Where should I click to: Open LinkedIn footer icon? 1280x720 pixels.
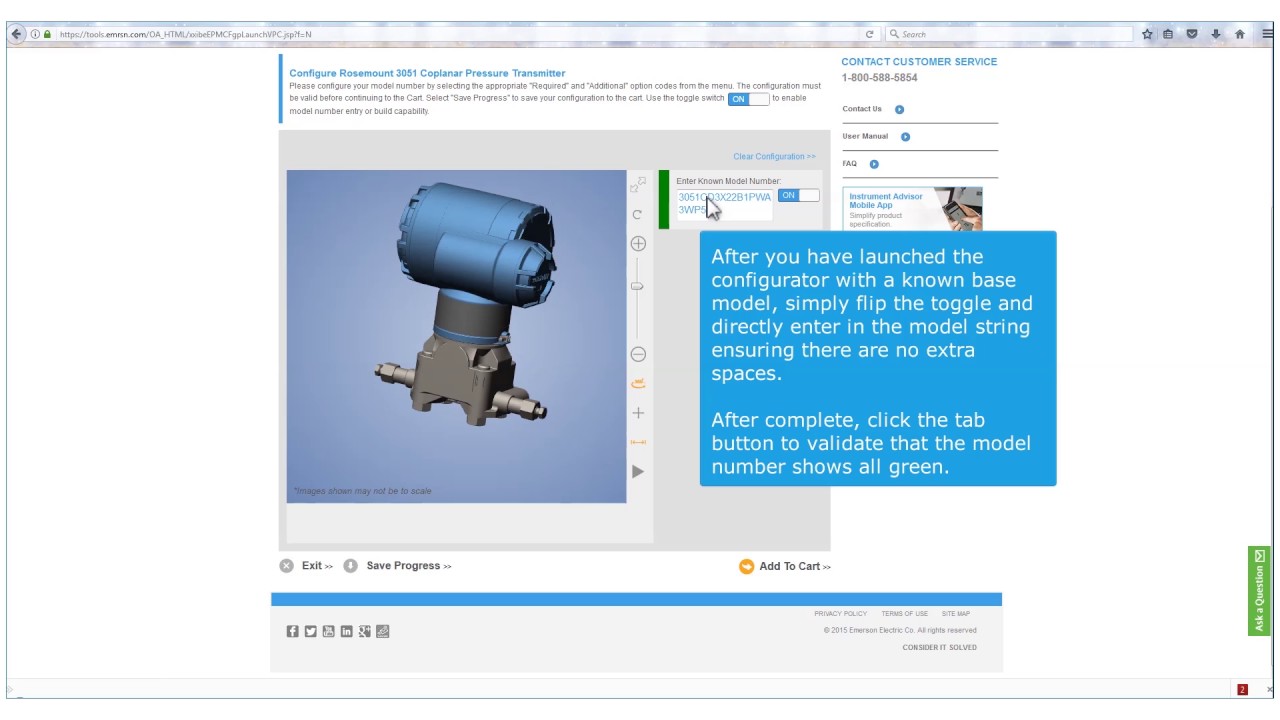click(346, 631)
